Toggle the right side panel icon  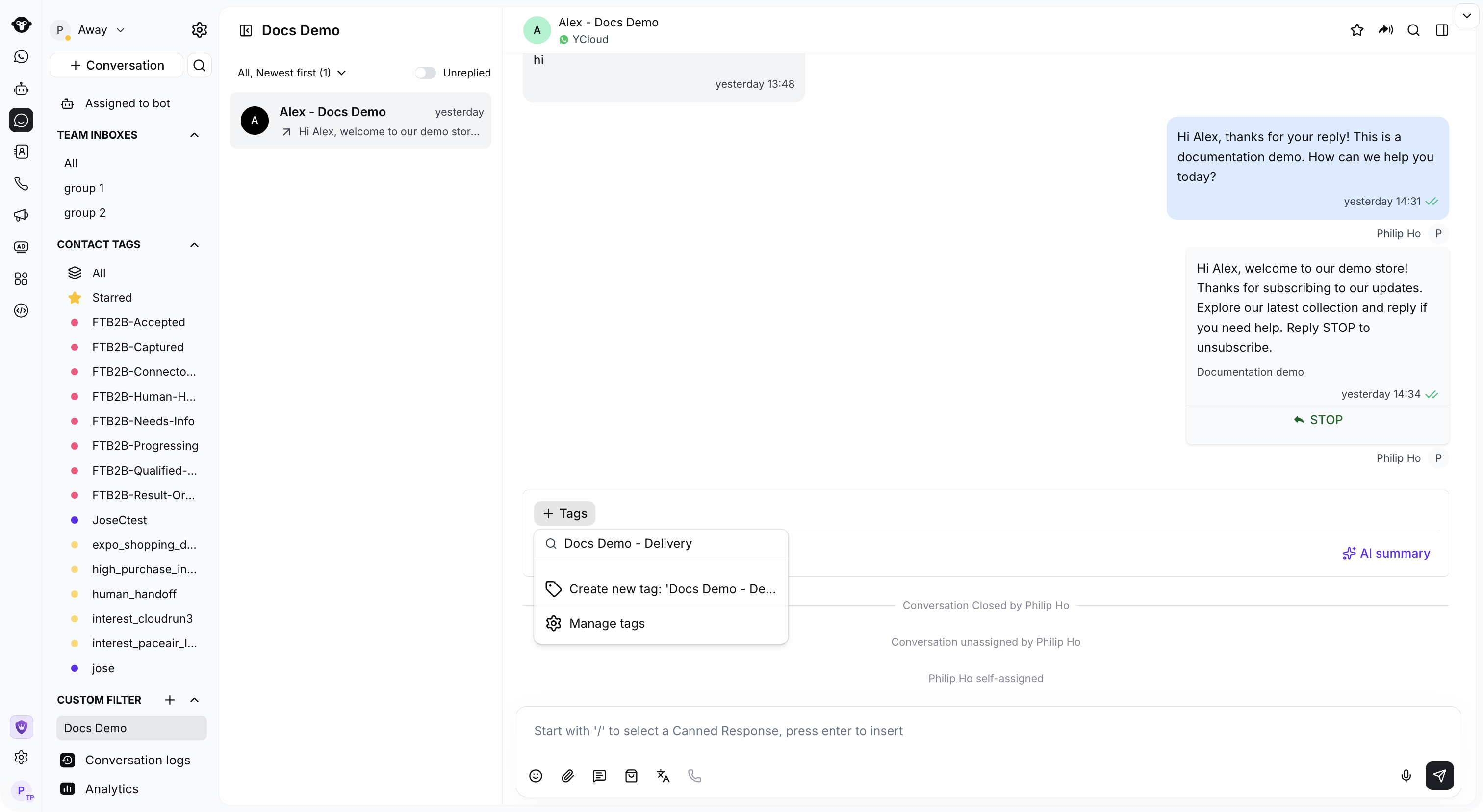(x=1441, y=30)
